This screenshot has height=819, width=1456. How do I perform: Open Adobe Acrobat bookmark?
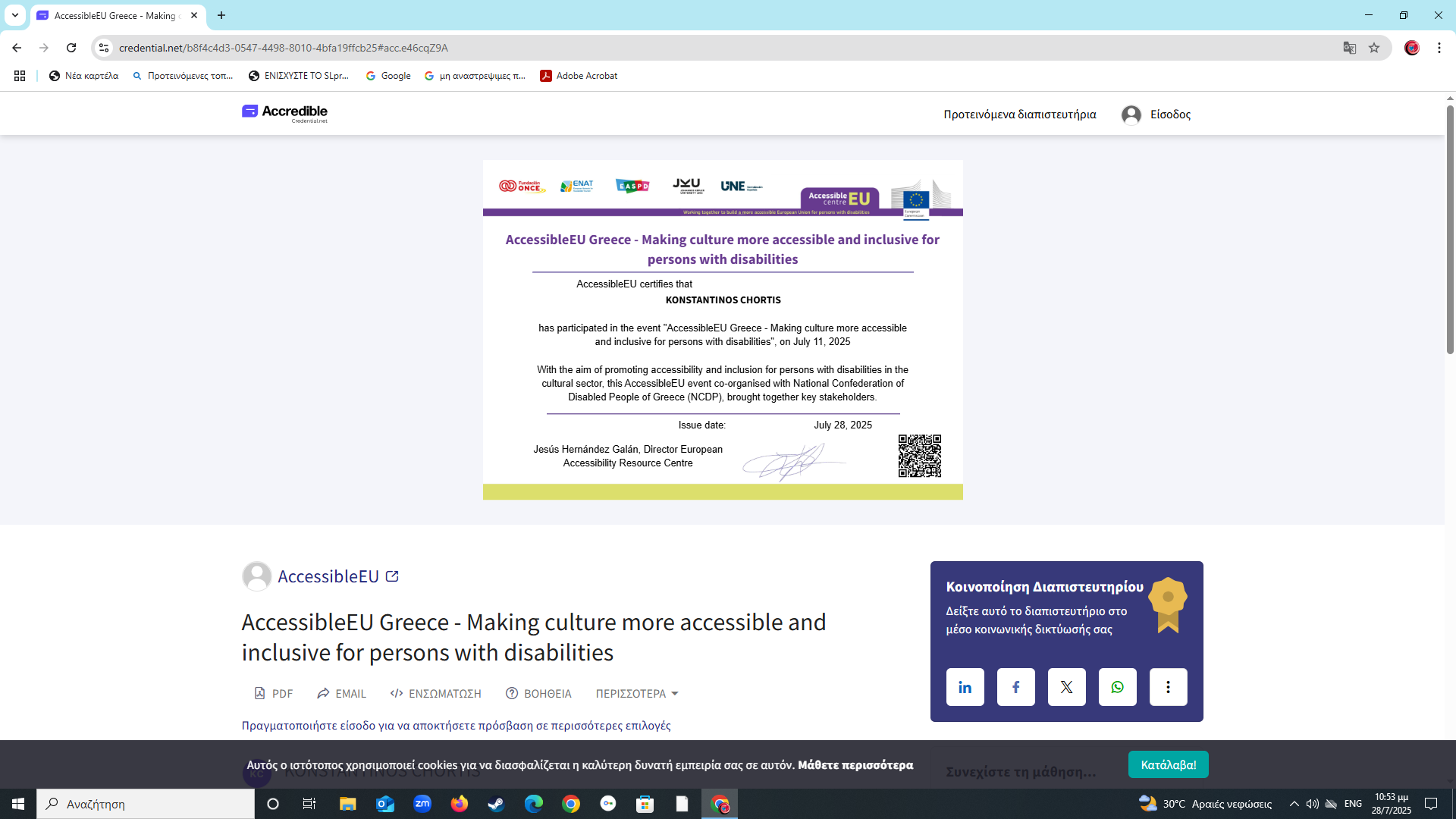pyautogui.click(x=579, y=76)
